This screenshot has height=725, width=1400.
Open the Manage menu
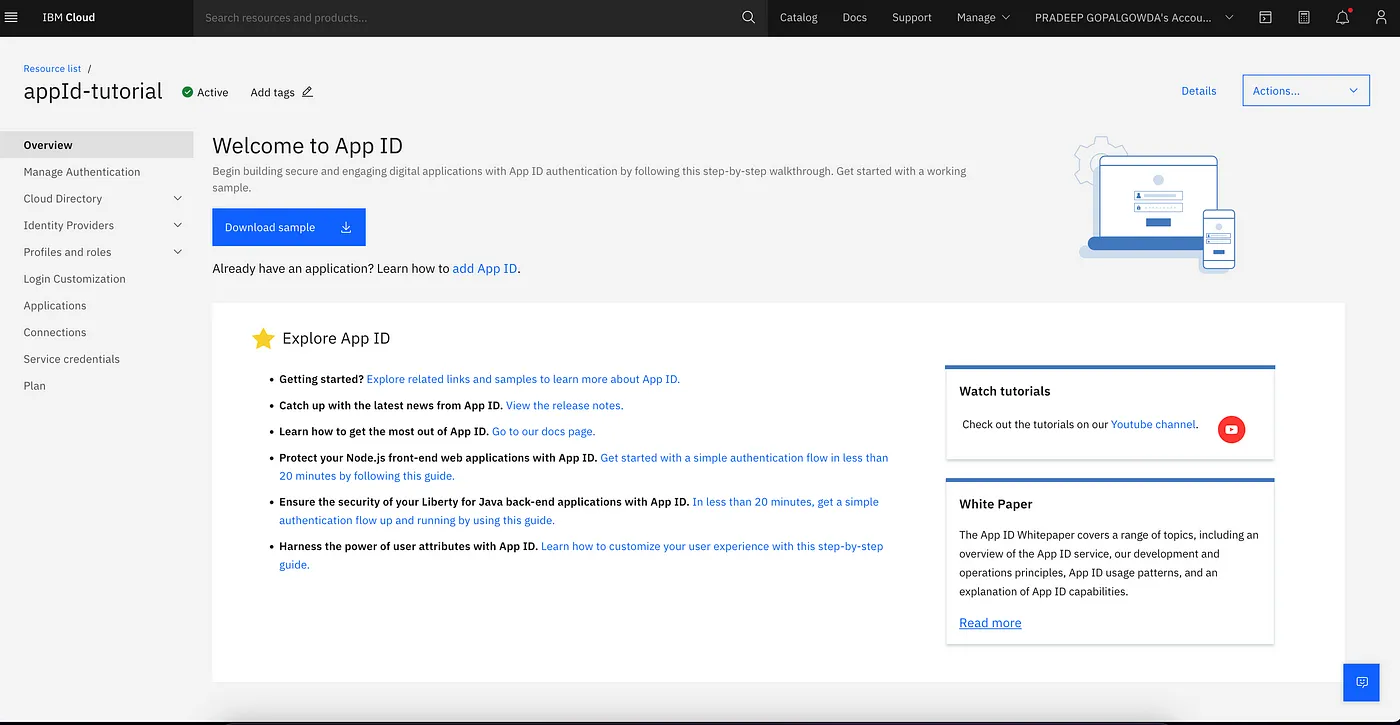983,17
